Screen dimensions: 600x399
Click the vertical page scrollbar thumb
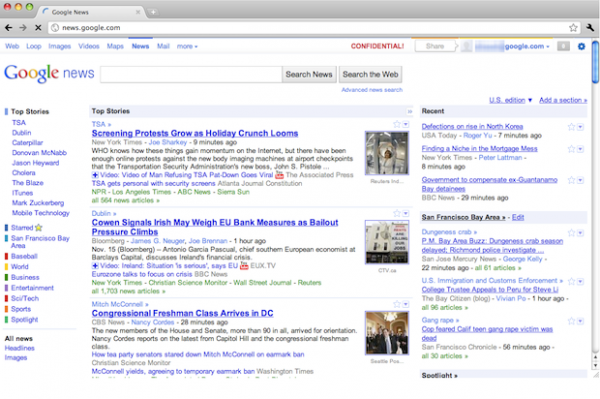[x=595, y=62]
